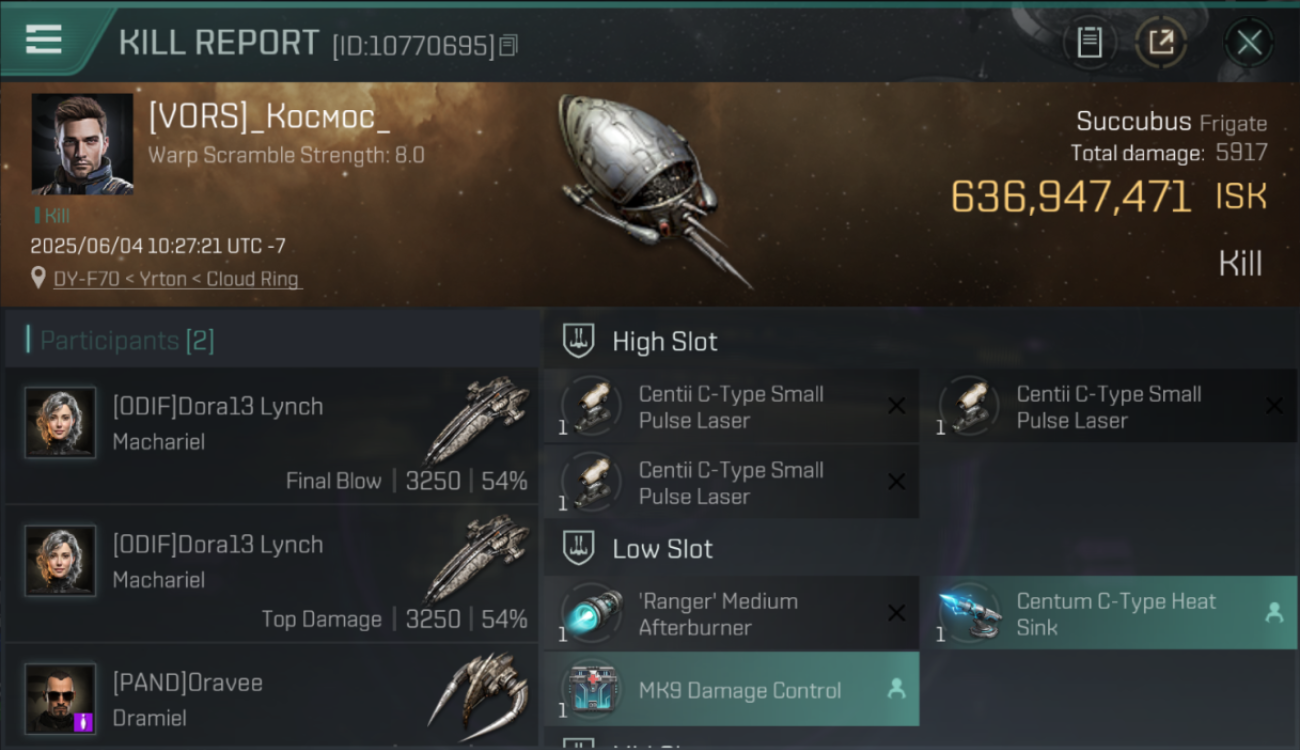Click the X on the first Pulse Laser
The height and width of the screenshot is (750, 1300).
896,406
